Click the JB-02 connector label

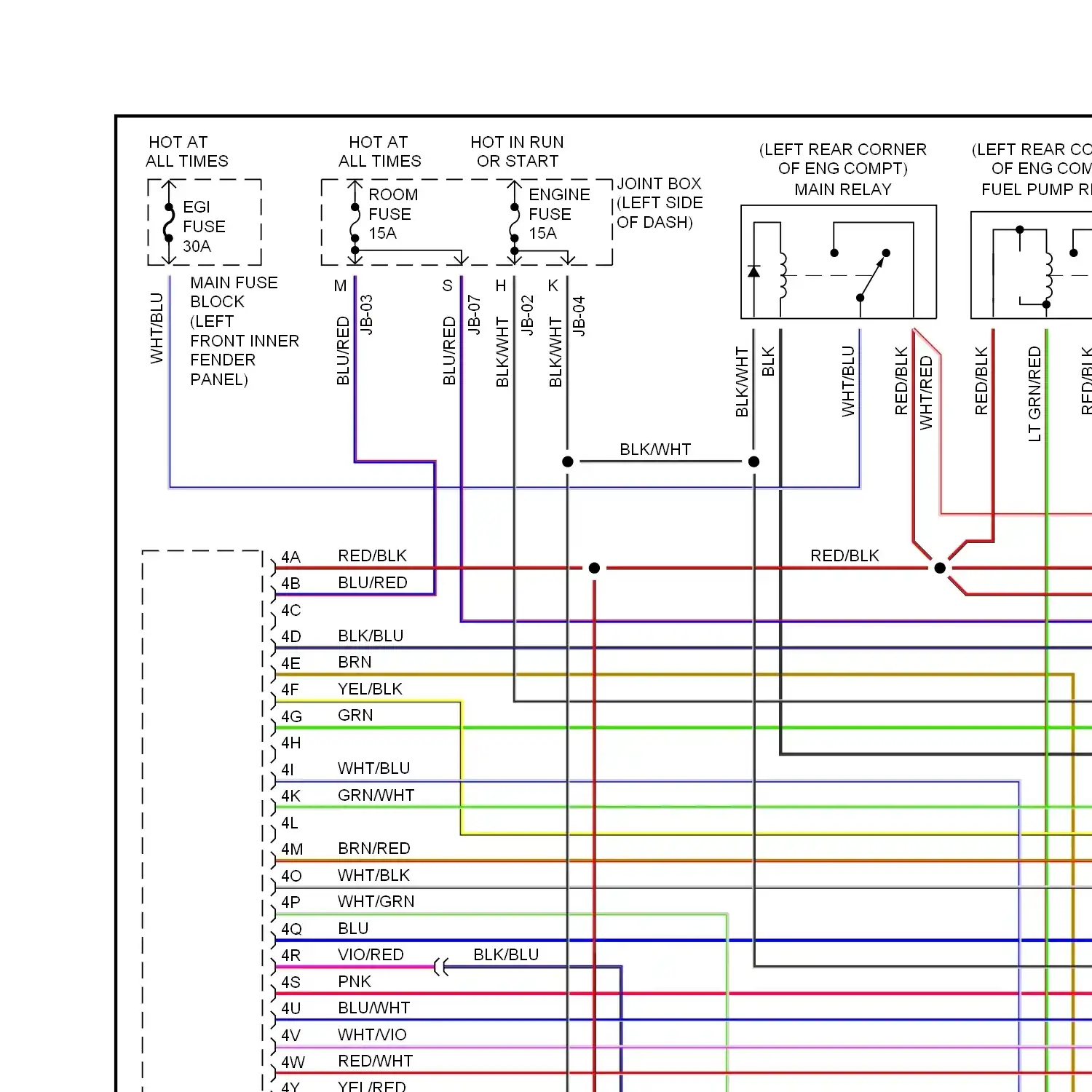click(528, 314)
